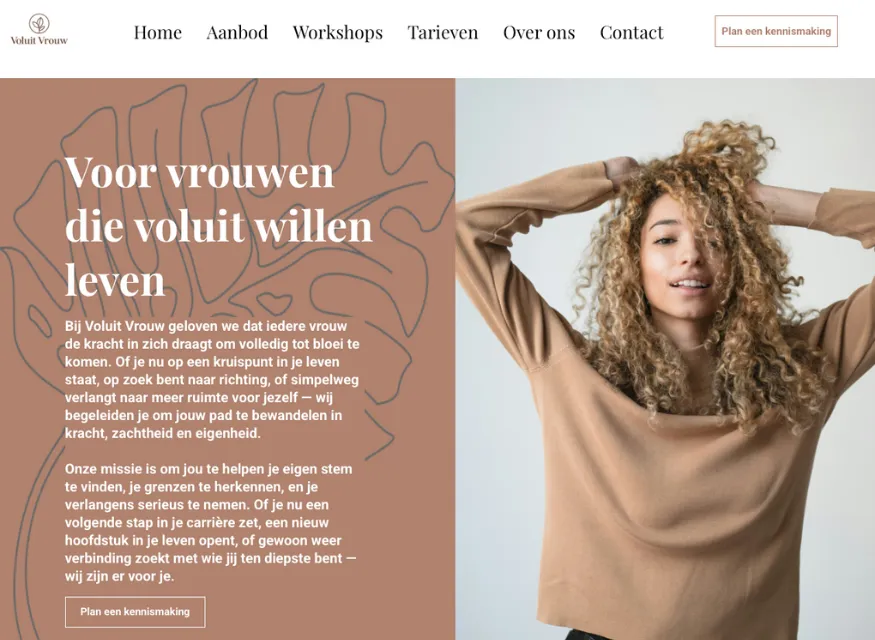875x640 pixels.
Task: Click the small heart shape in leaf drawing
Action: 273,302
